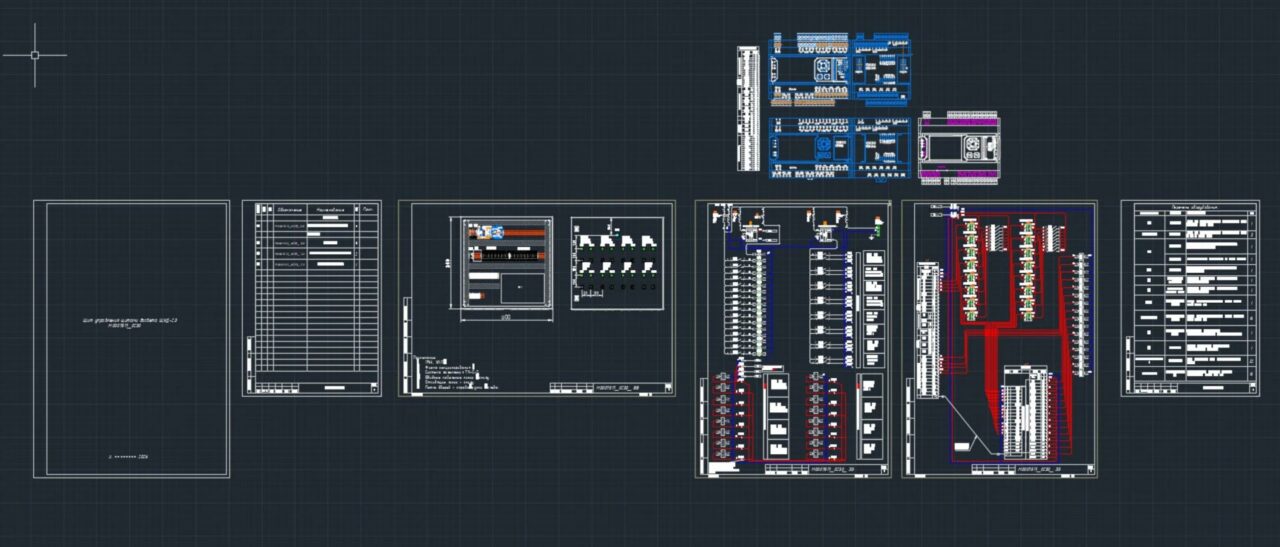Select the lower blue PLC module block
This screenshot has height=547, width=1280.
[841, 149]
